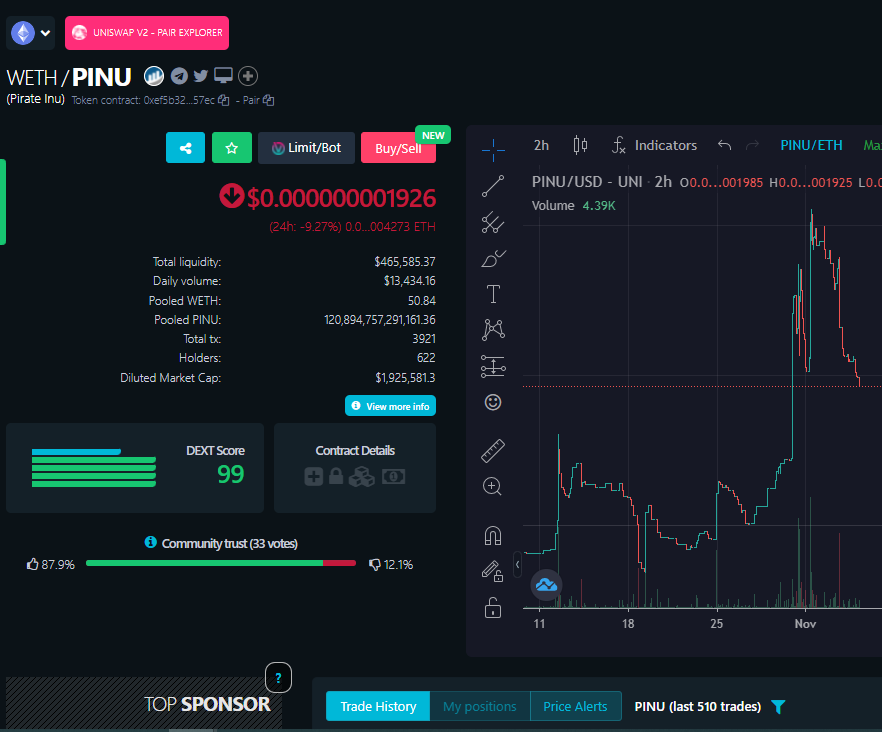
Task: Select the prediction and measurement tool
Action: point(493,366)
